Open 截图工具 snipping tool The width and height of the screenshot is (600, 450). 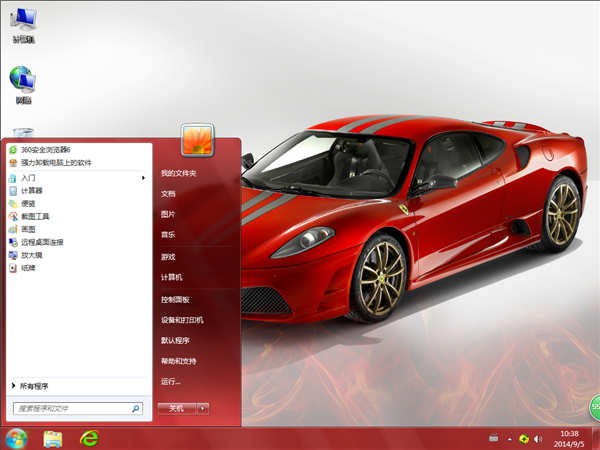(35, 216)
